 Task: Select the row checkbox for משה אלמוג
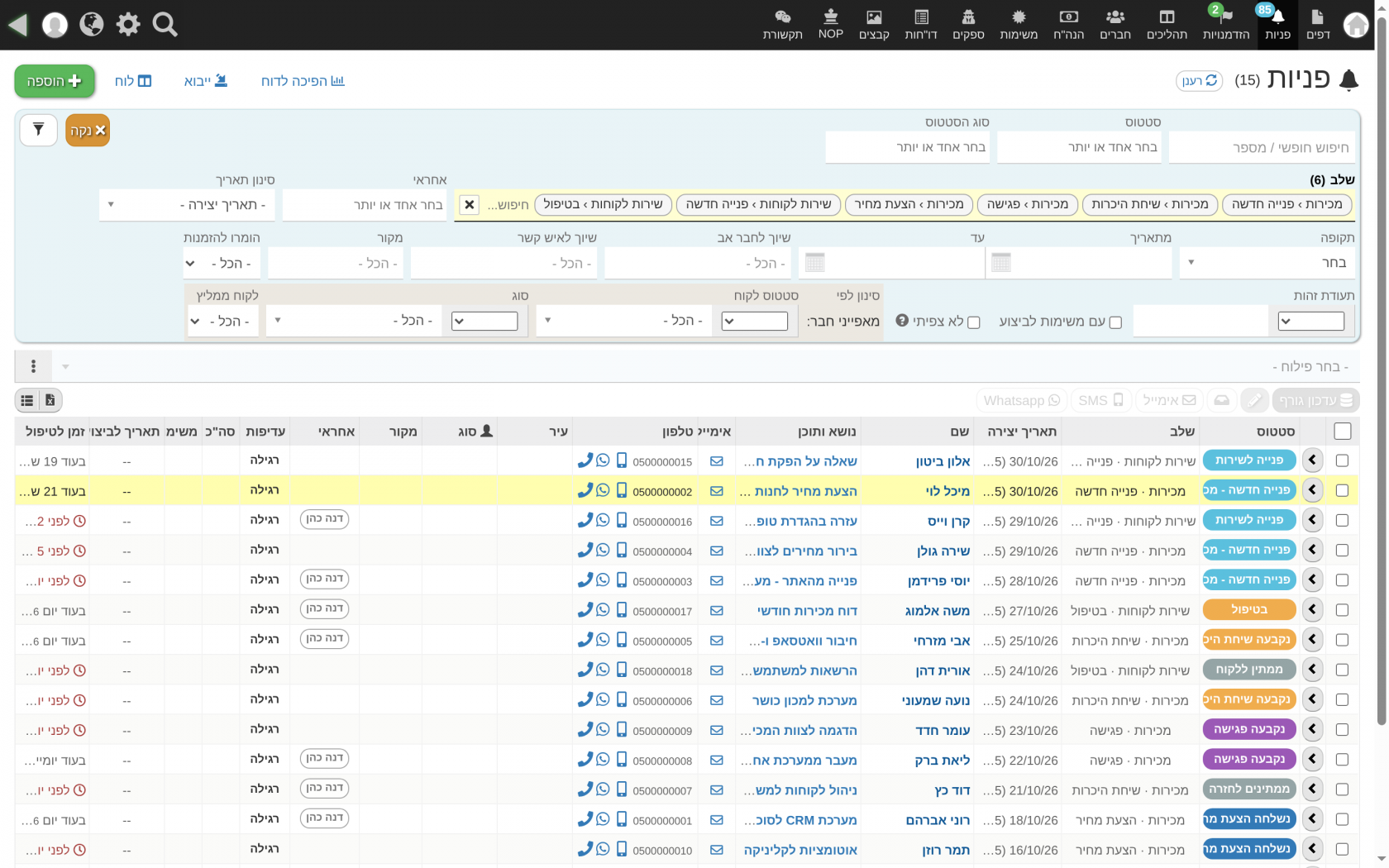[1342, 610]
